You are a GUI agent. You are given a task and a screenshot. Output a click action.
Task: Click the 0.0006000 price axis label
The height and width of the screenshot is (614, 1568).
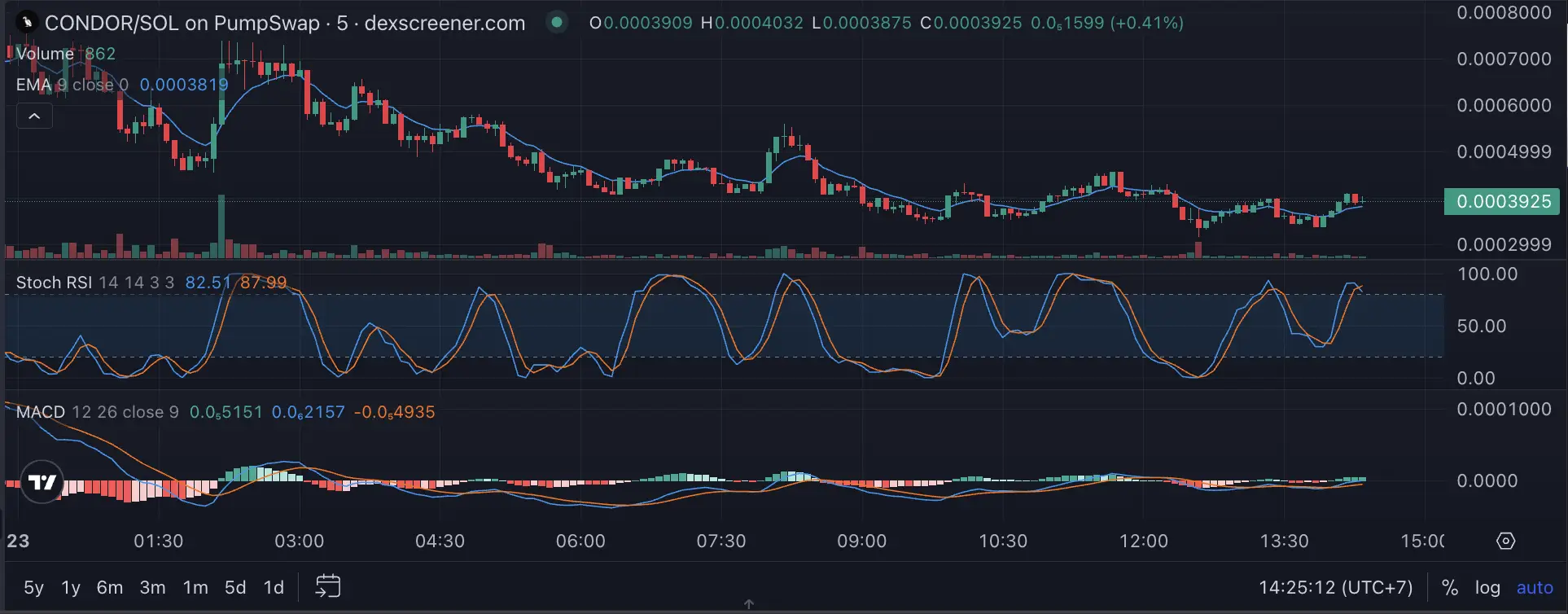click(x=1504, y=105)
